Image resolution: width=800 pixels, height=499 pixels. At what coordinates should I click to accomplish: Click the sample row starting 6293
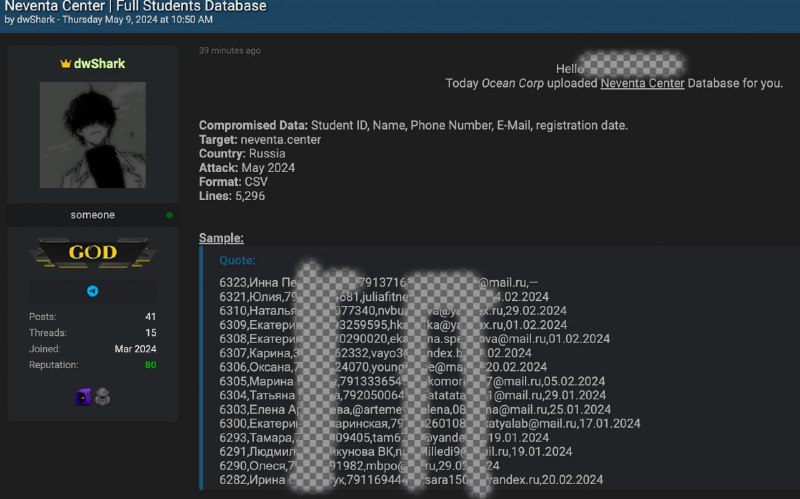tap(384, 438)
